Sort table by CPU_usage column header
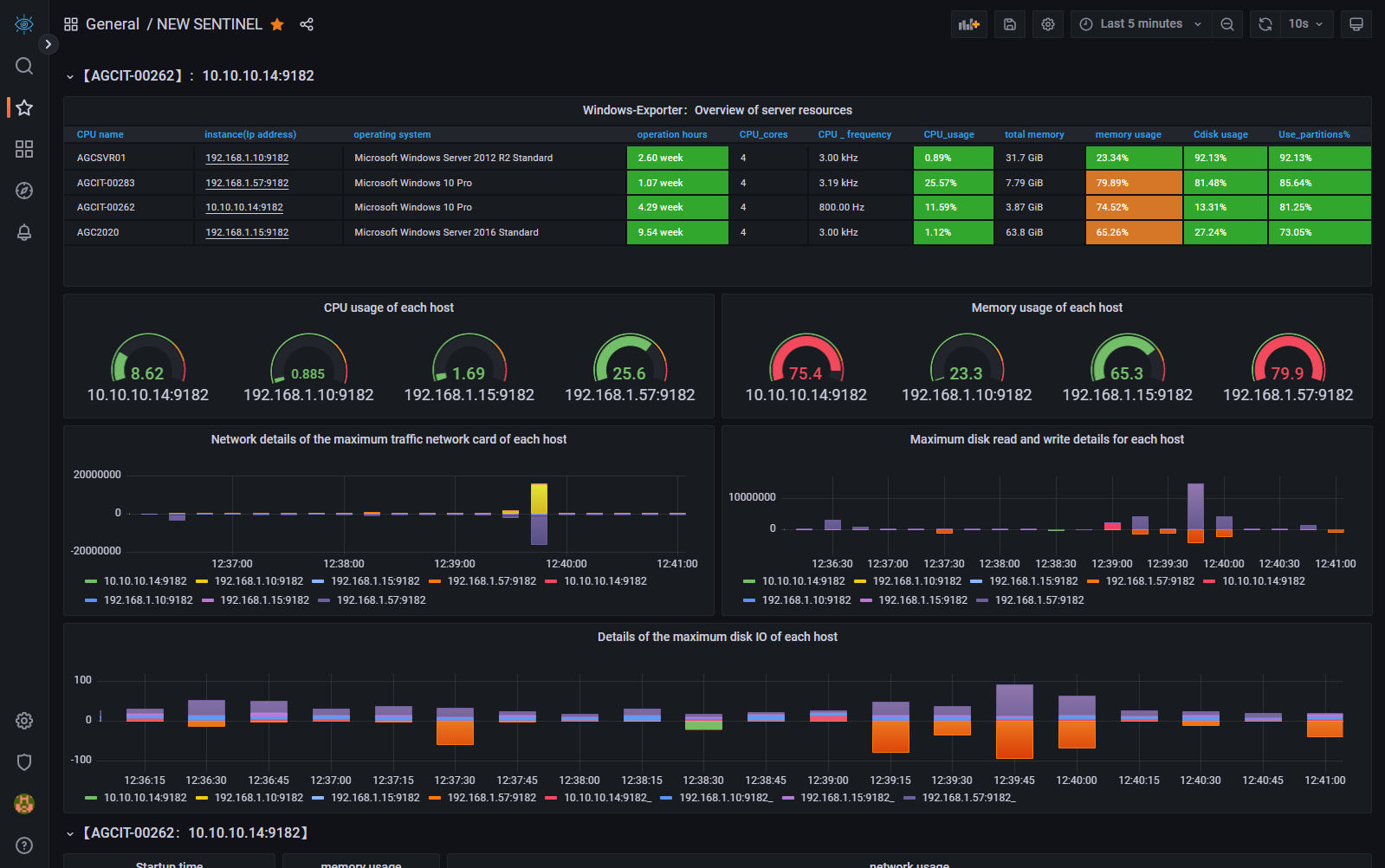This screenshot has width=1385, height=868. [x=948, y=134]
